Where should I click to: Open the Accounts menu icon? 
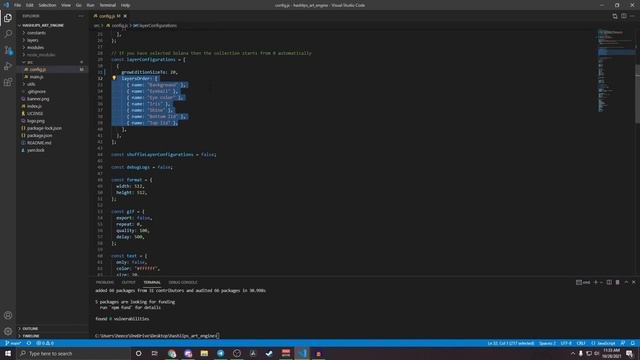8,315
